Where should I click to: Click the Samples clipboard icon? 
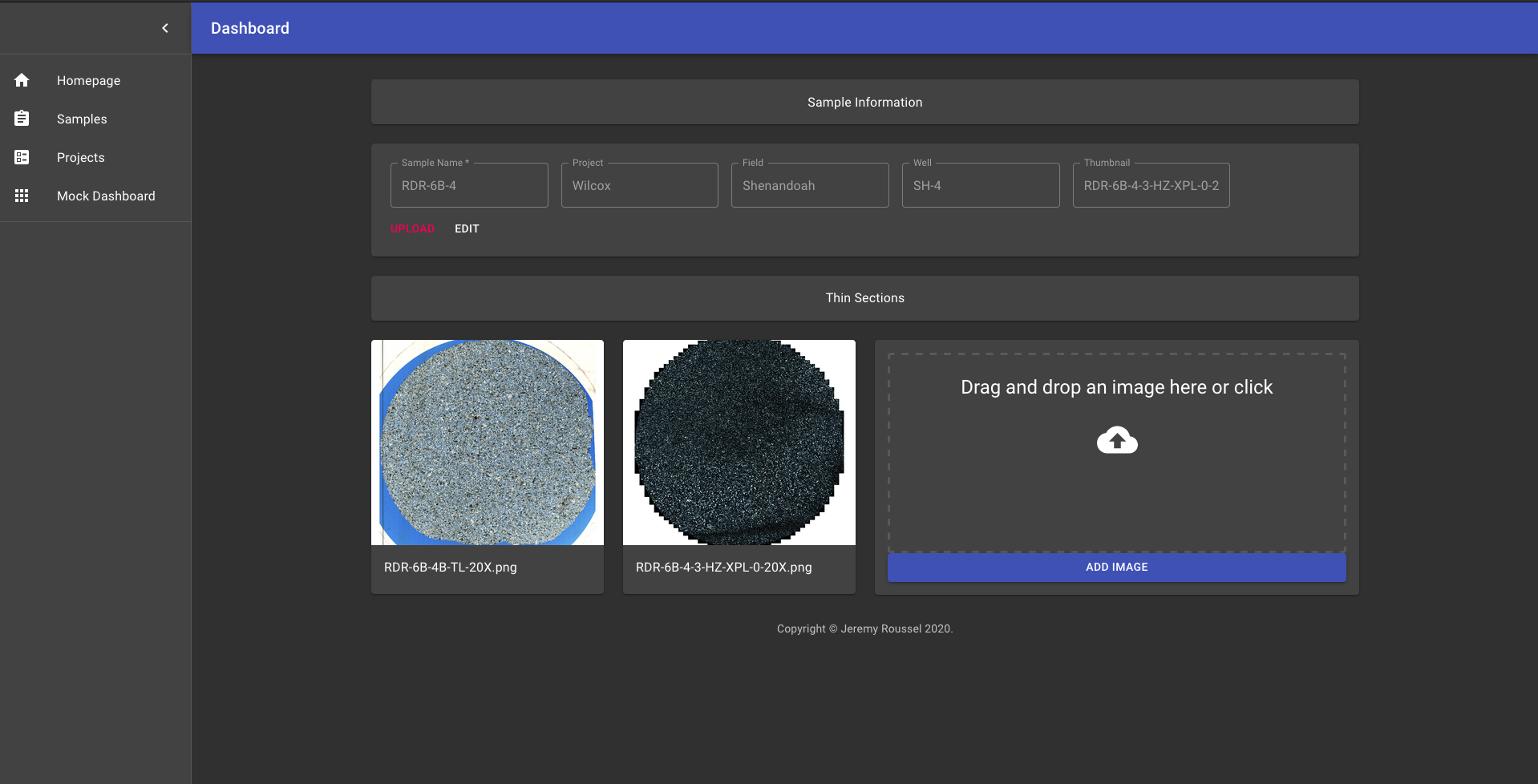pyautogui.click(x=22, y=119)
